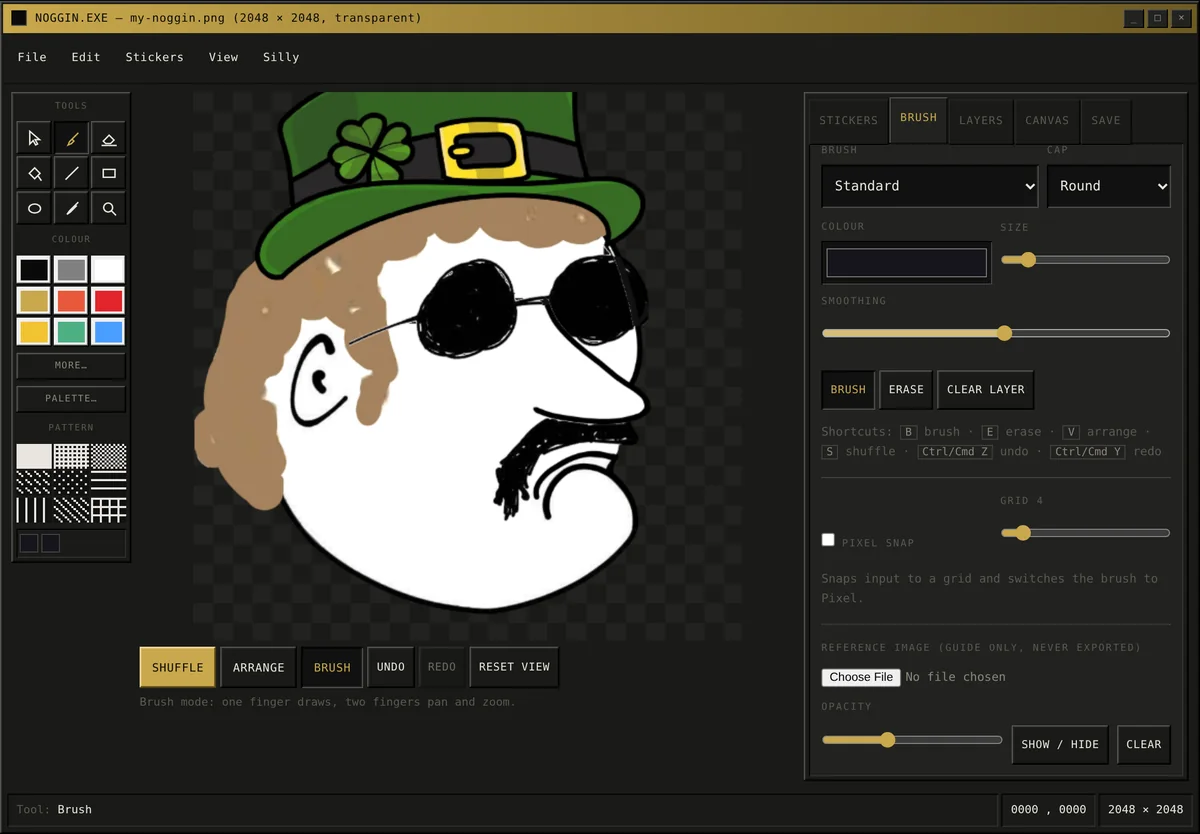Choose the white colour swatch
Screen dimensions: 1200x834
(108, 269)
